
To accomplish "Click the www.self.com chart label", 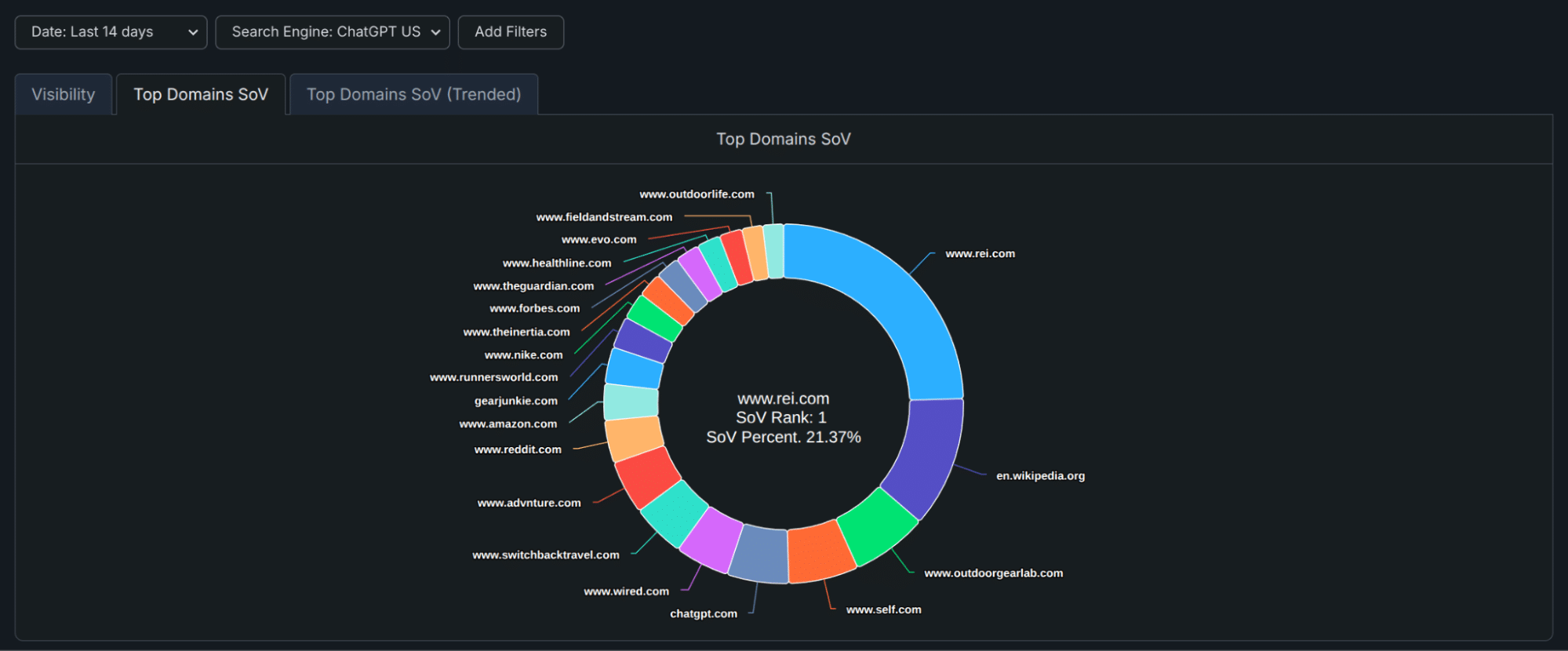I will pyautogui.click(x=883, y=609).
